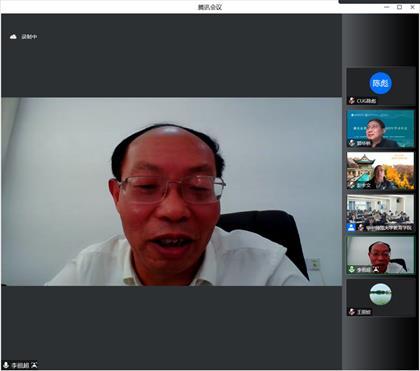Click speaker name label under main video
Viewport: 420px width, 371px height.
click(20, 365)
